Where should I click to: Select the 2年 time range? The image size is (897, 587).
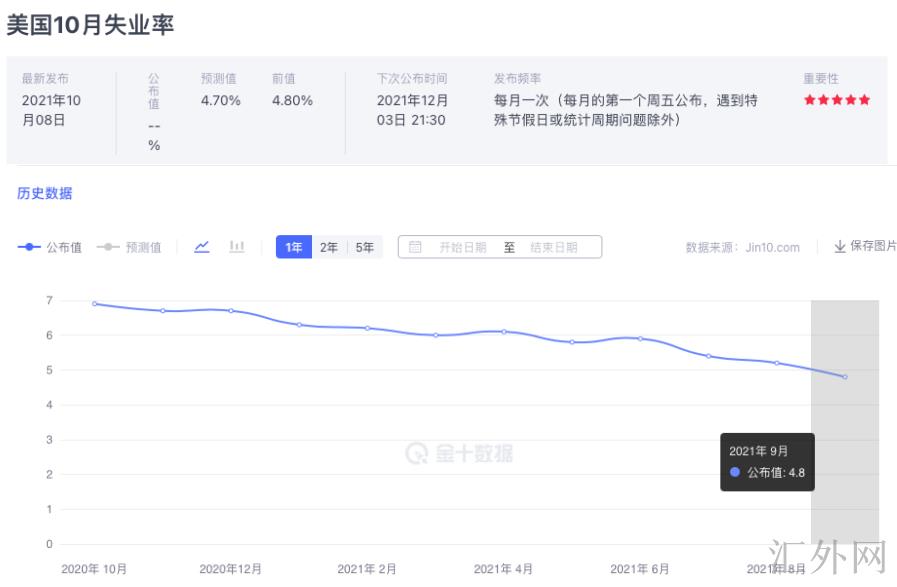(329, 247)
